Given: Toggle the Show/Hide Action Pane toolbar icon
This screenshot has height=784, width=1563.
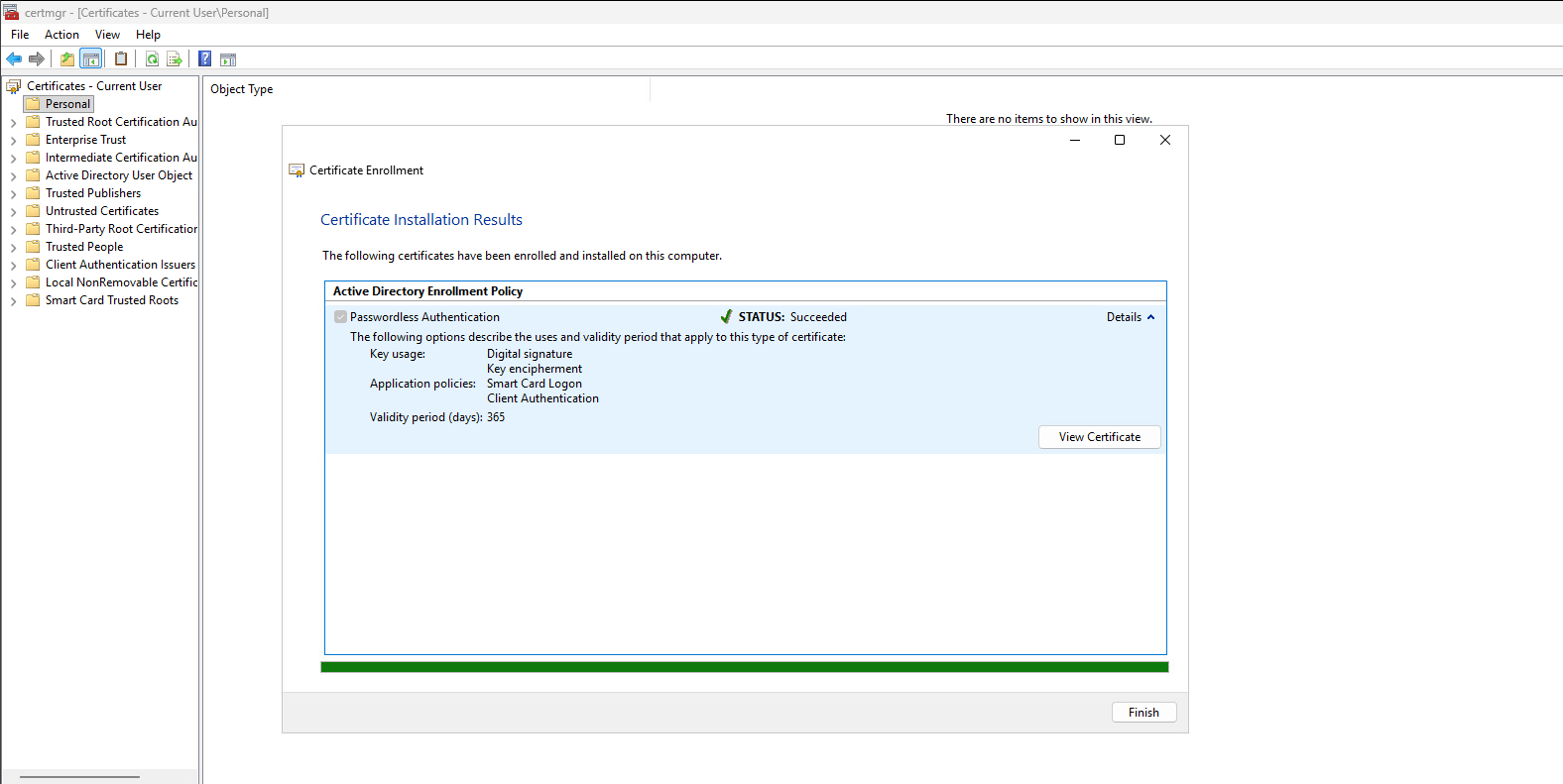Looking at the screenshot, I should click(228, 59).
